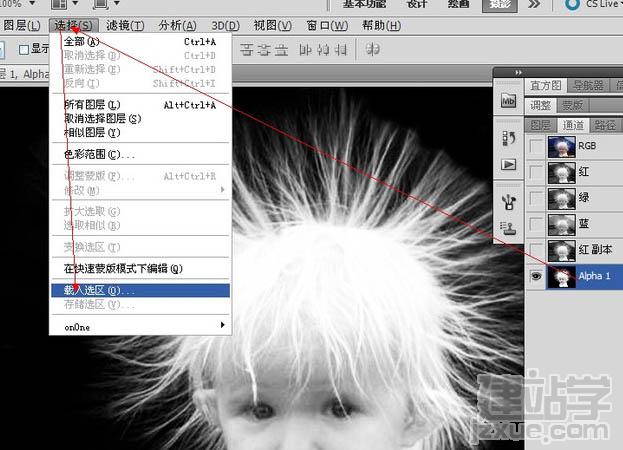The height and width of the screenshot is (450, 623).
Task: Open the Mini Bridge panel icon
Action: 508,100
